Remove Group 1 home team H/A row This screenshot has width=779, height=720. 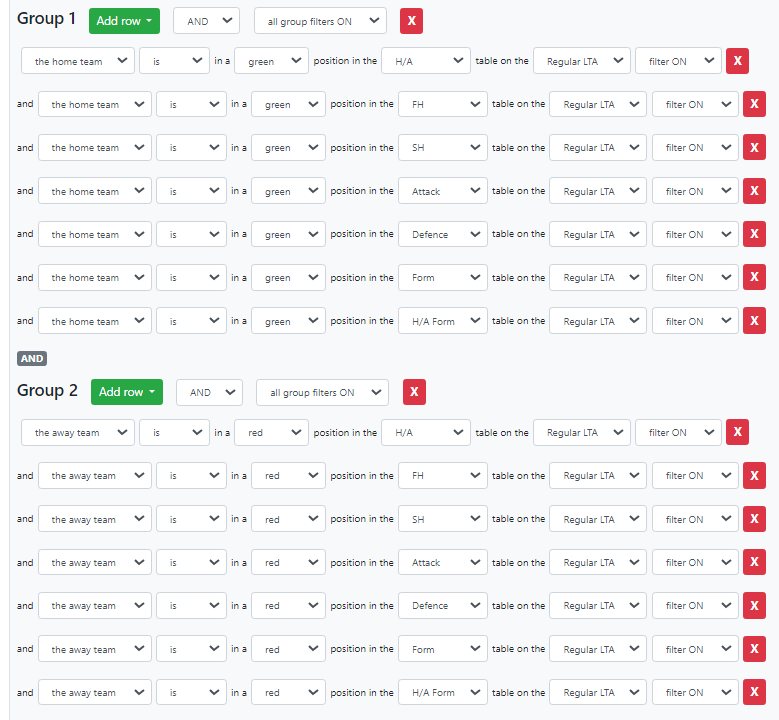tap(737, 61)
